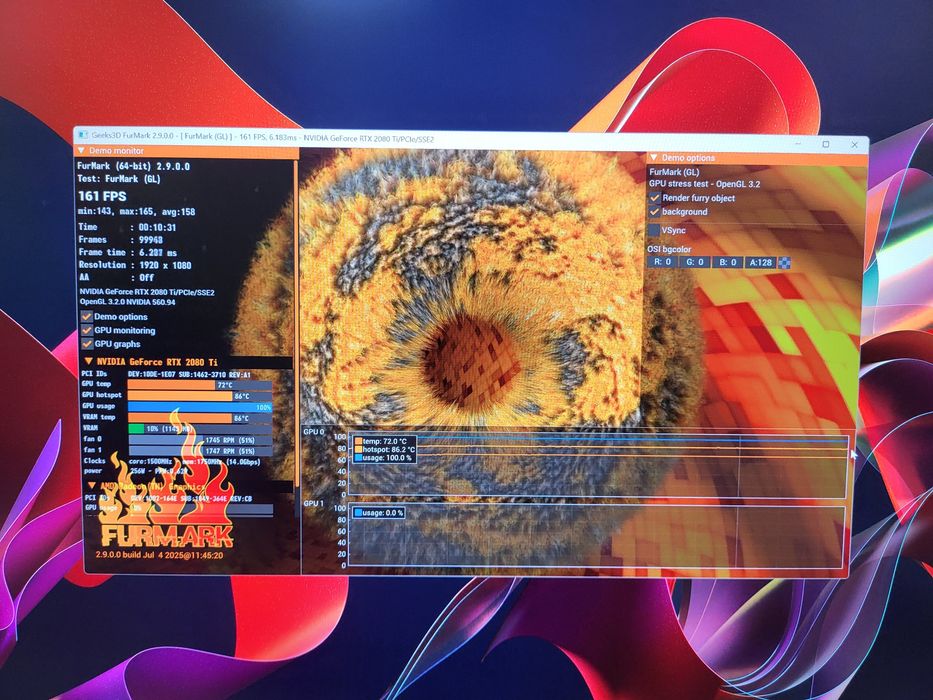Image resolution: width=933 pixels, height=700 pixels.
Task: Click the R: 0 color value field
Action: [662, 262]
